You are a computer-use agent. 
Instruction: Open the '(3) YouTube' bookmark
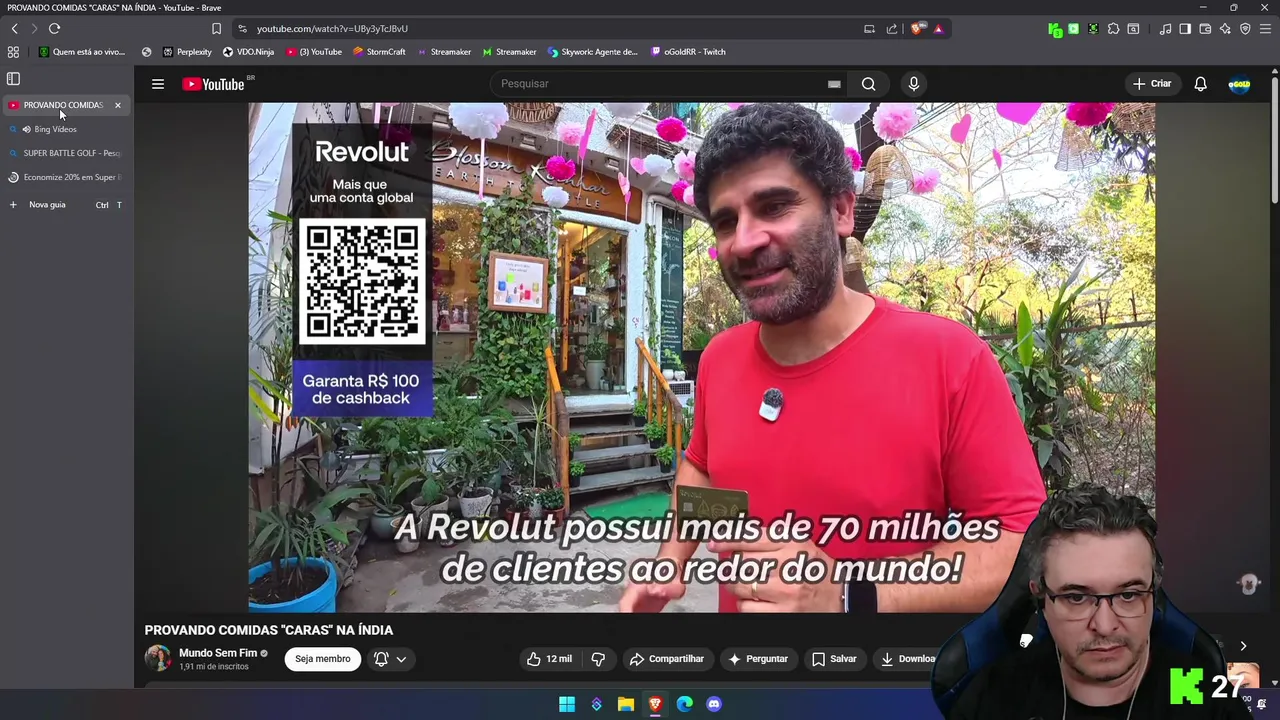tap(314, 52)
